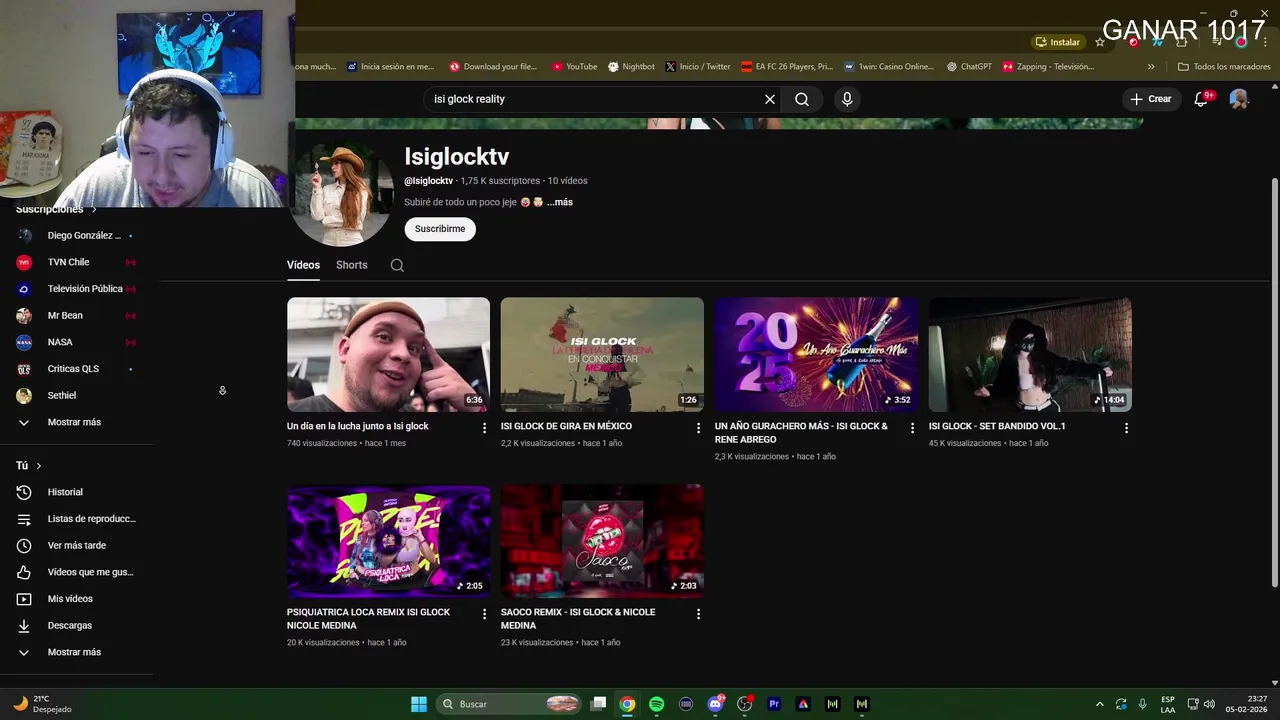1280x720 pixels.
Task: Start voice search with the microphone icon
Action: (847, 99)
